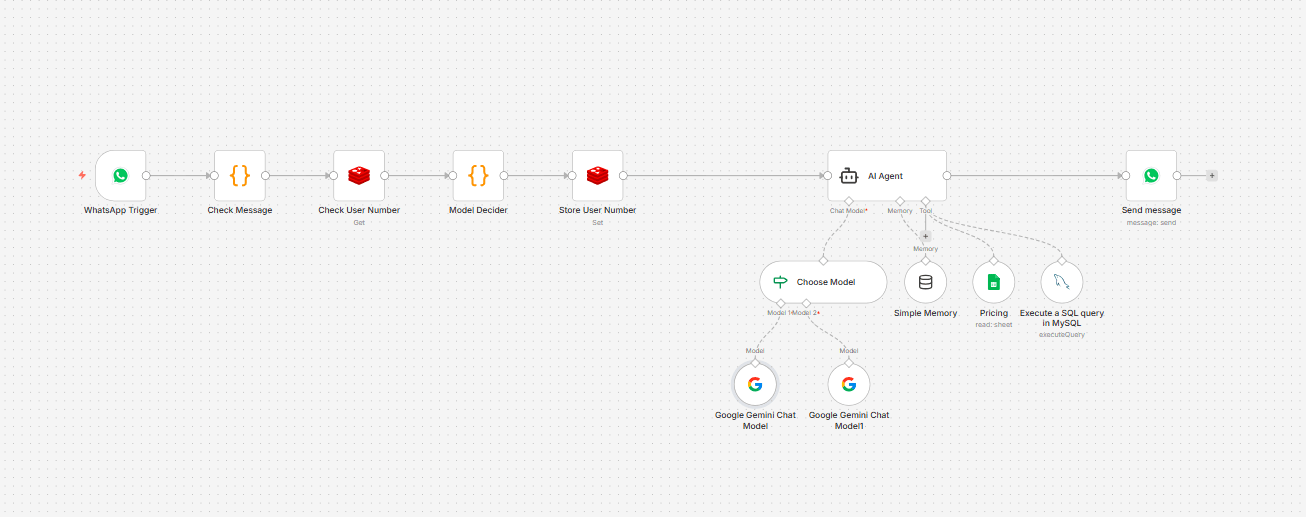Open the Google Gemini Chat Model1 node
The image size is (1306, 517).
(849, 384)
